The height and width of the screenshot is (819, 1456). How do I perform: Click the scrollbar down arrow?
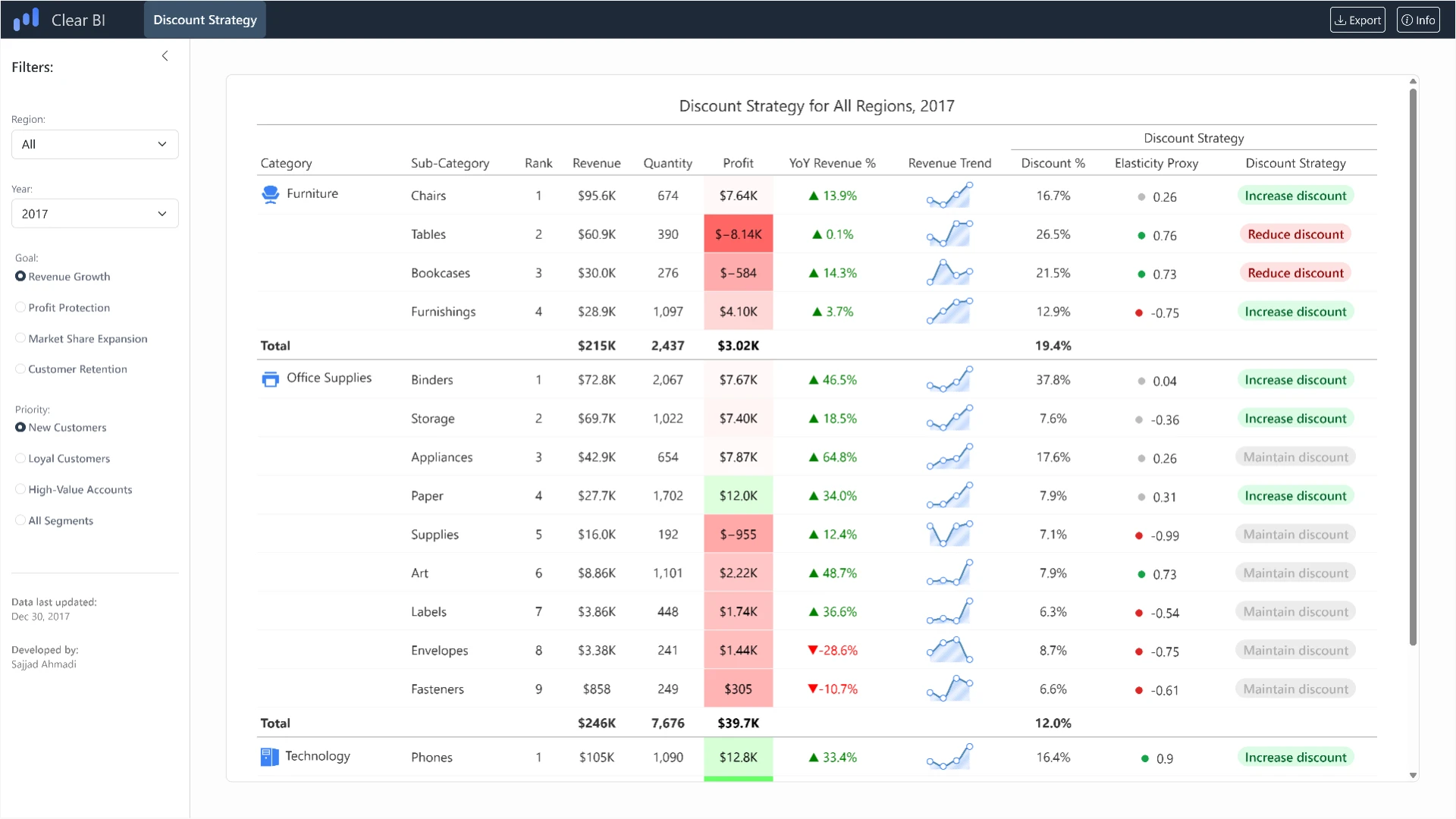(x=1413, y=775)
